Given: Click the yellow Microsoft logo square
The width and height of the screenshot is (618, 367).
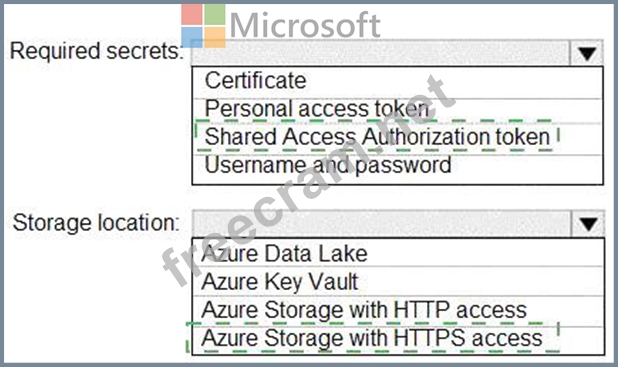Looking at the screenshot, I should point(215,37).
